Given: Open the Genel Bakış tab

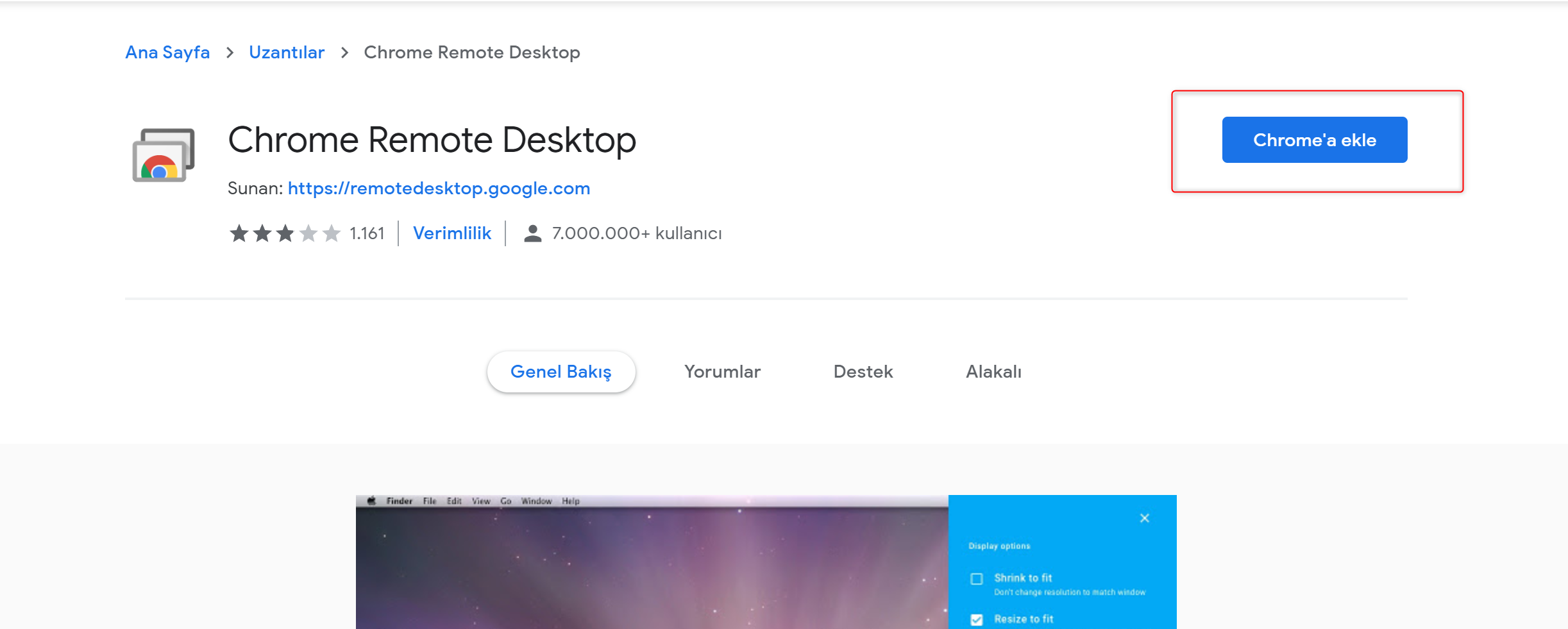Looking at the screenshot, I should coord(561,372).
